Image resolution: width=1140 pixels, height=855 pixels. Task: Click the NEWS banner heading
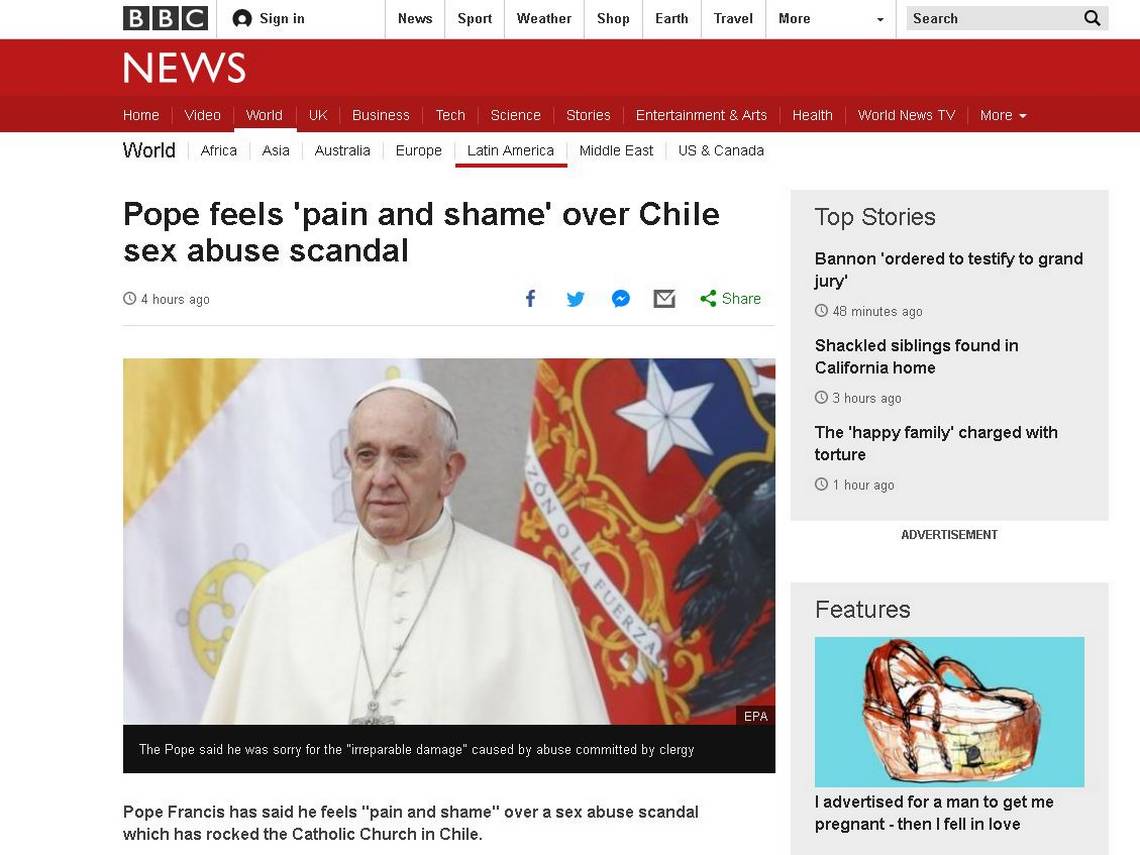coord(185,68)
